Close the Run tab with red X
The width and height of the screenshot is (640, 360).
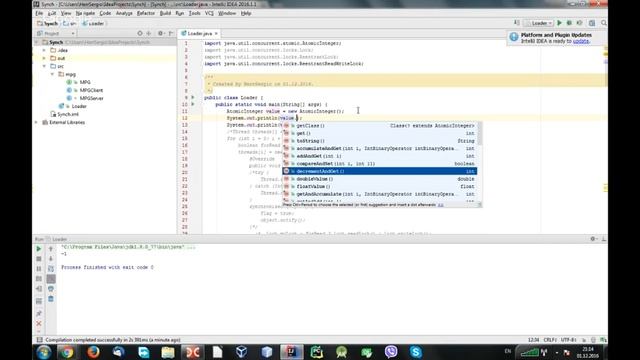[39, 324]
